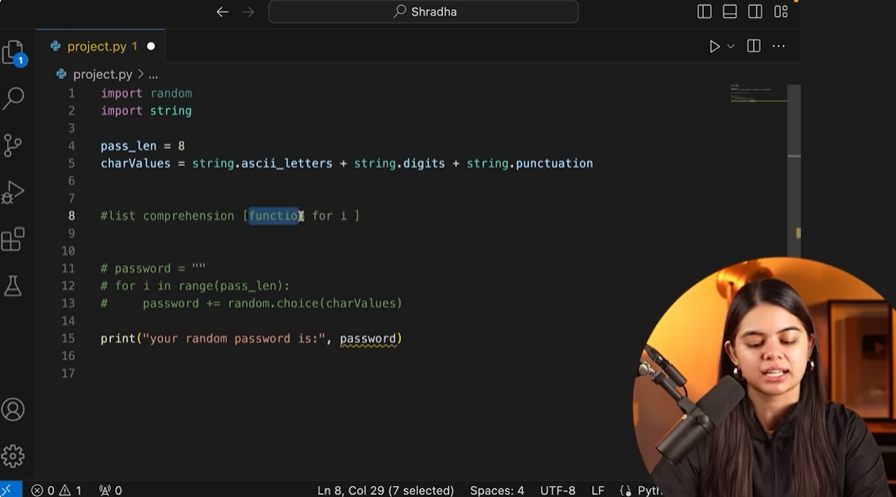The height and width of the screenshot is (497, 896).
Task: Open the Source Control view
Action: (13, 145)
